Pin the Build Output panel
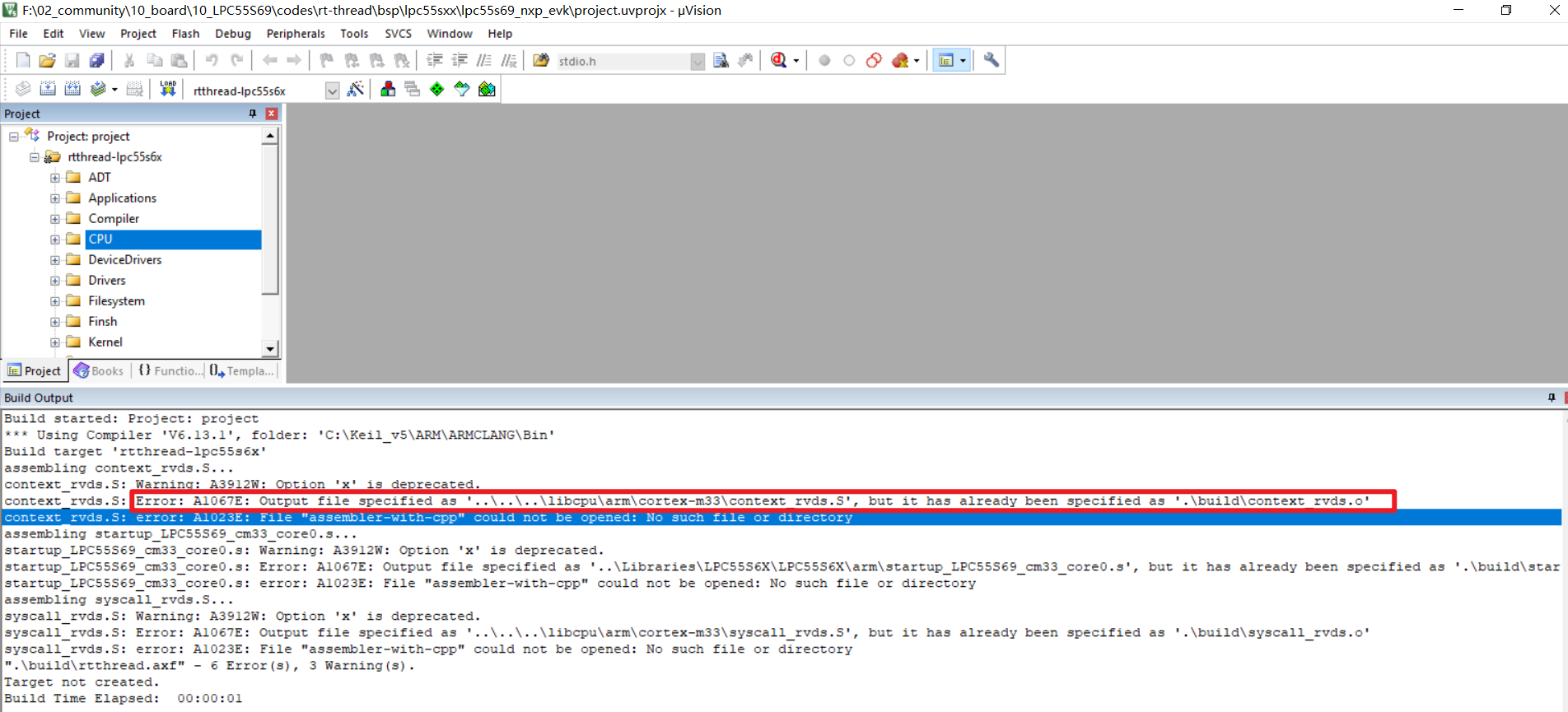The height and width of the screenshot is (712, 1568). point(1552,398)
